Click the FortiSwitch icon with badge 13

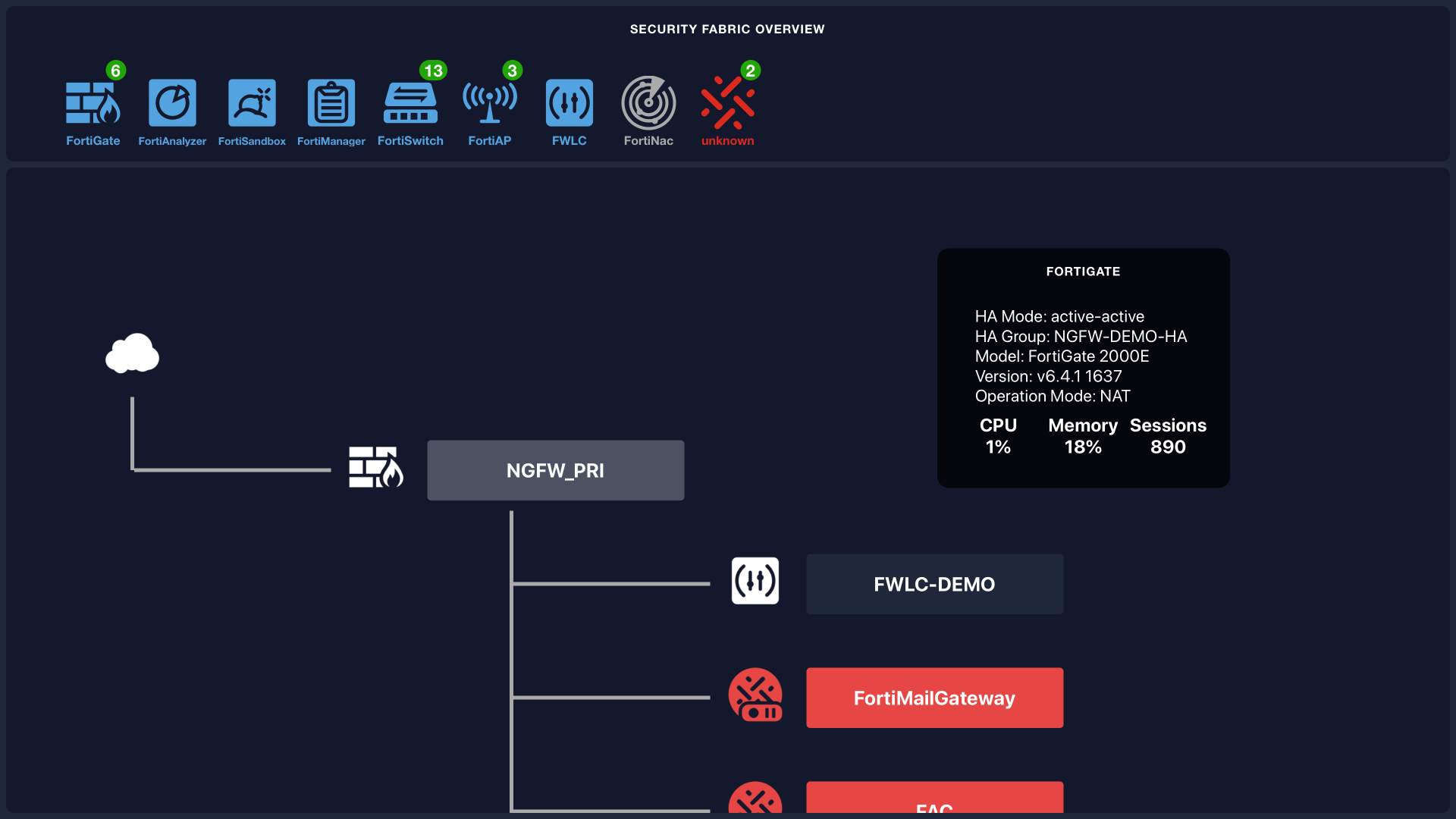(410, 103)
